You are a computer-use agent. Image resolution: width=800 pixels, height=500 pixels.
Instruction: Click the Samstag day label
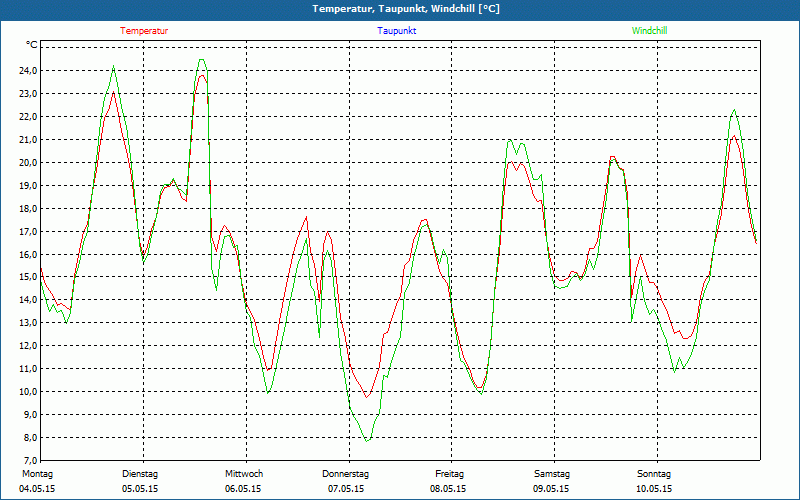(x=552, y=474)
